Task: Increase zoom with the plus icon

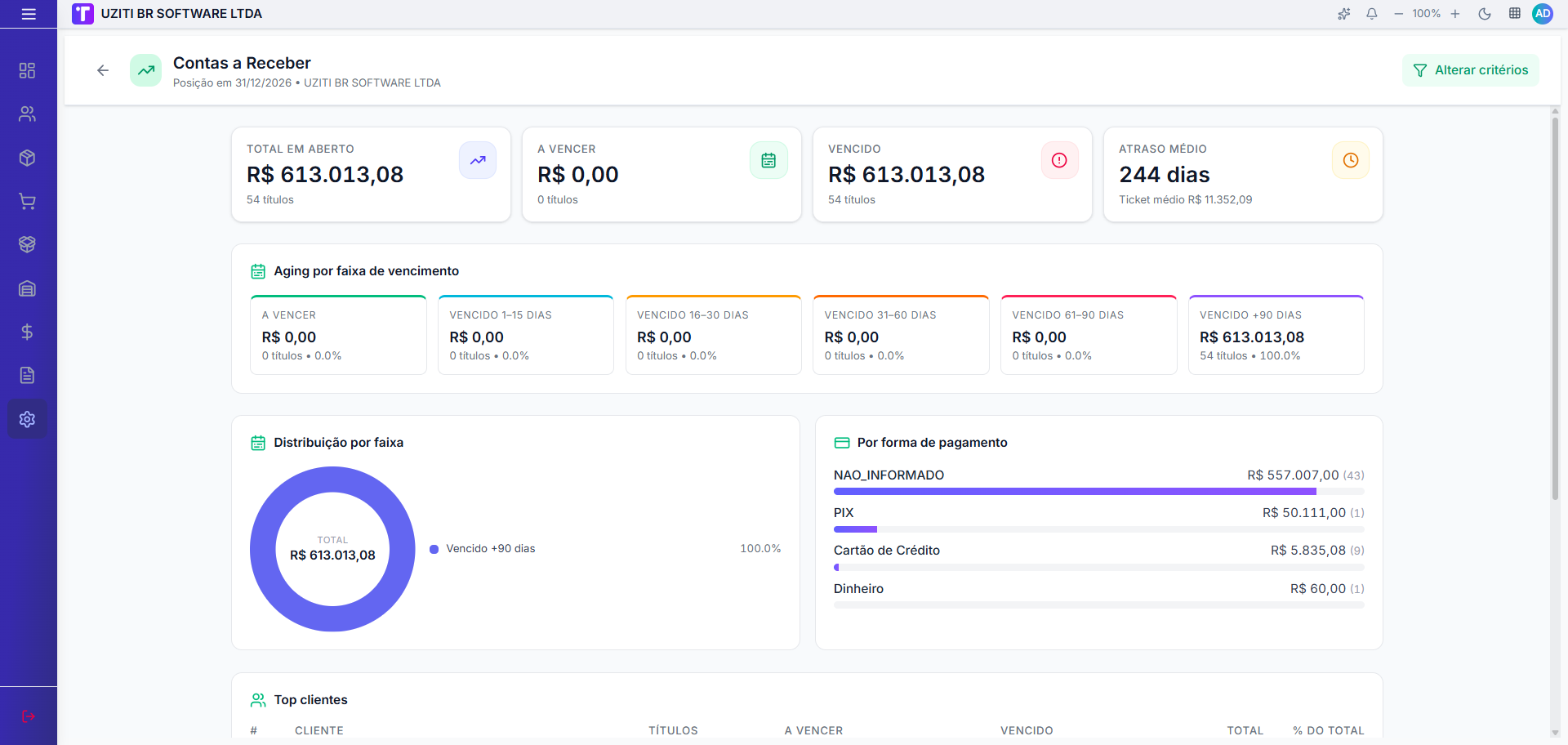Action: pyautogui.click(x=1455, y=14)
